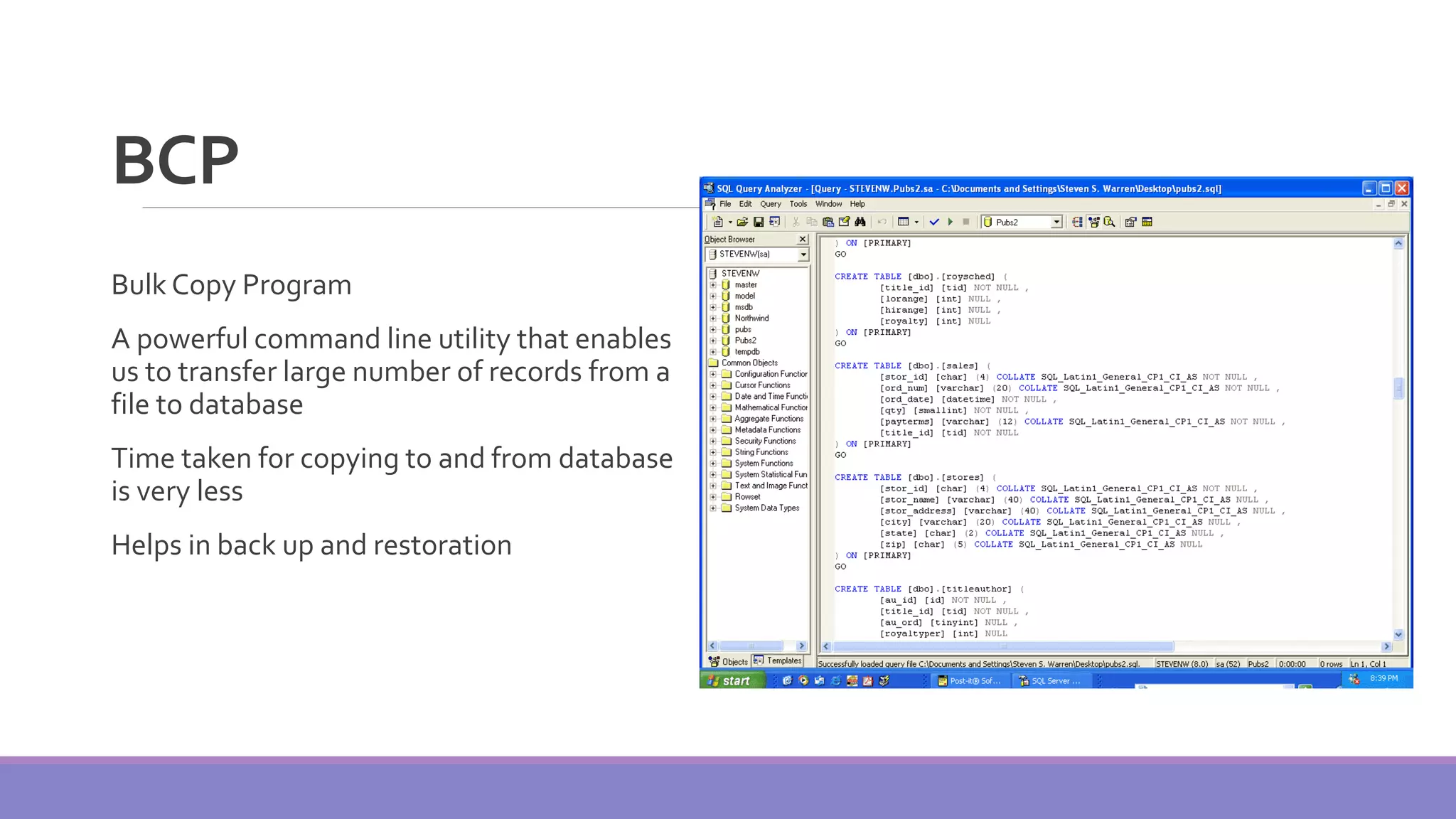This screenshot has height=819, width=1456.
Task: Select the Cursor Functions folder
Action: [762, 385]
